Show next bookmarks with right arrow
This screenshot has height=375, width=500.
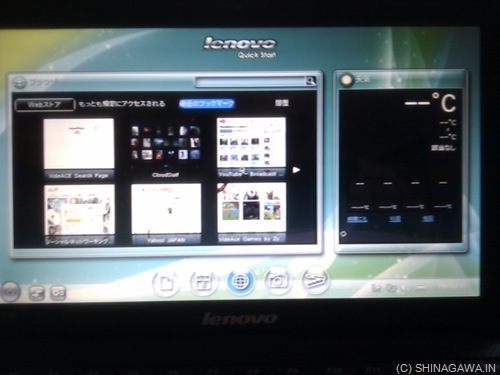click(x=296, y=170)
